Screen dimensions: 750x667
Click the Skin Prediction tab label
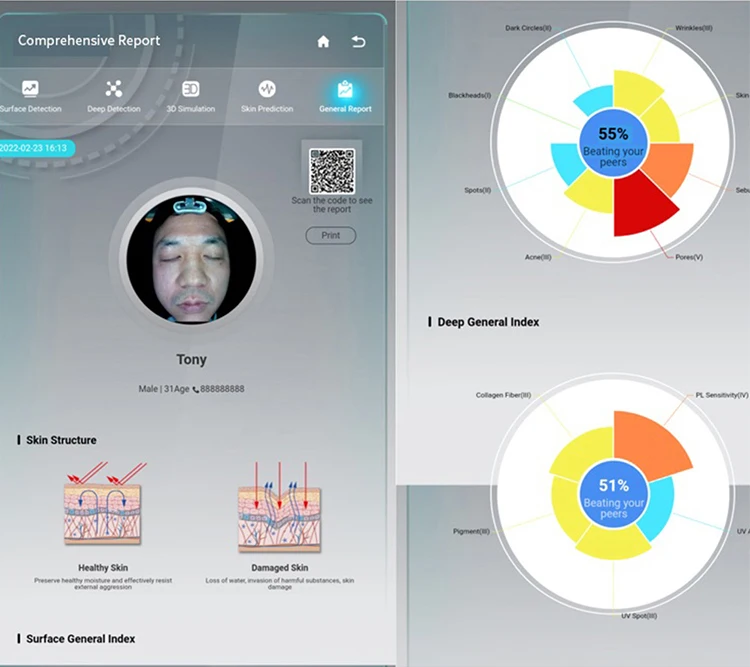[x=267, y=109]
